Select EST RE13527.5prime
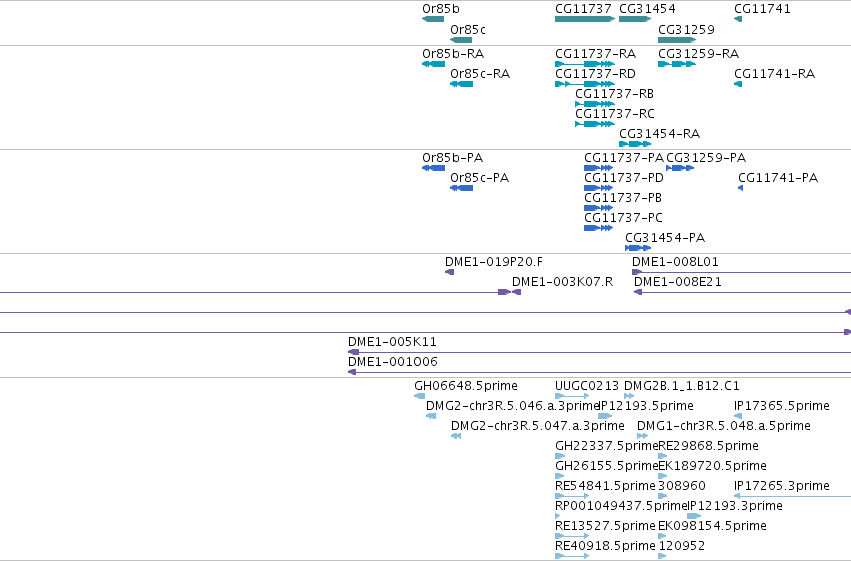 (x=572, y=536)
